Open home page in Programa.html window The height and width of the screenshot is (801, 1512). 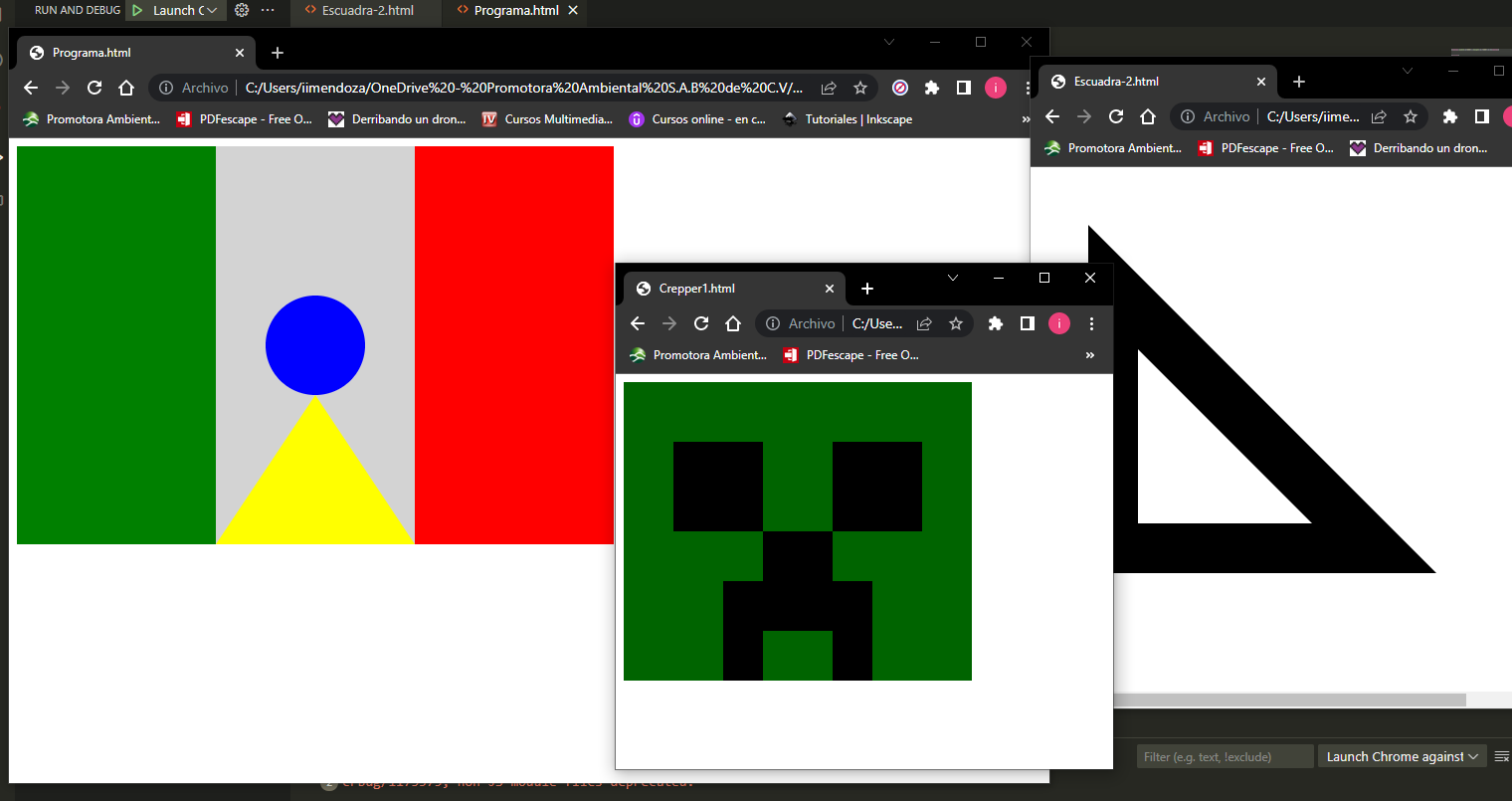126,88
